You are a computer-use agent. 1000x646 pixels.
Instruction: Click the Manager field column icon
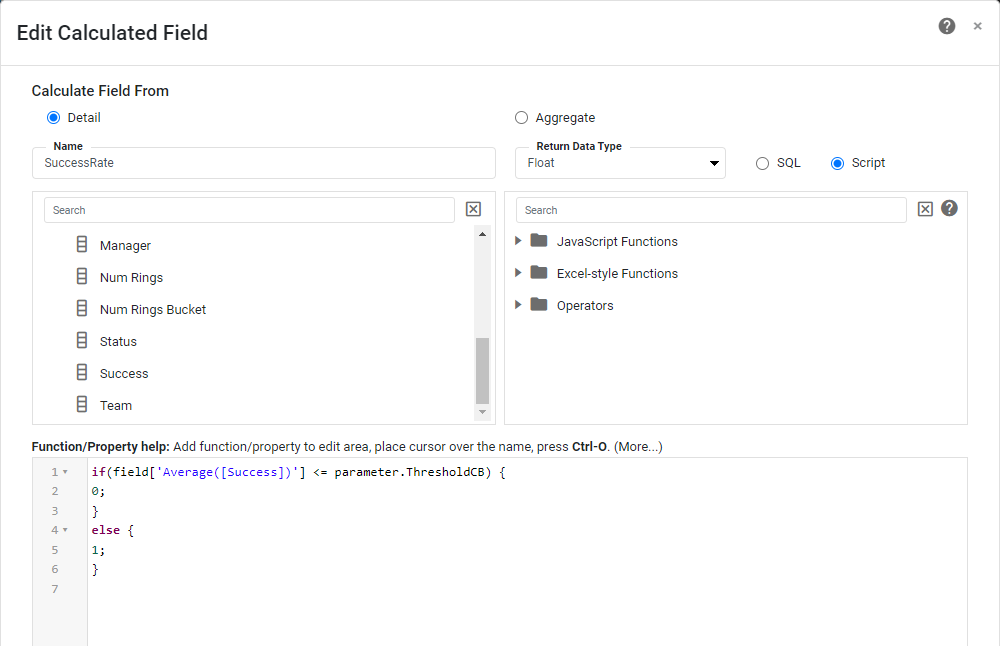[x=82, y=244]
